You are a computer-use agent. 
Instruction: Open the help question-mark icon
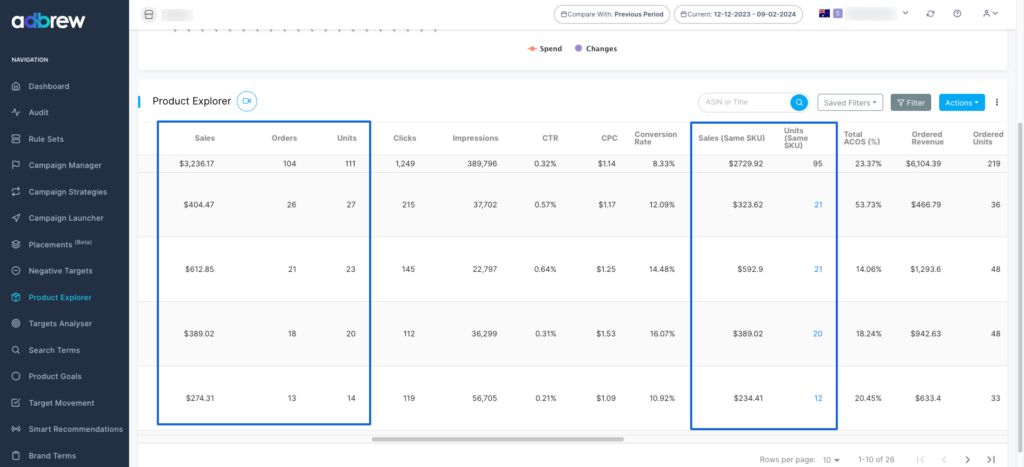coord(957,14)
